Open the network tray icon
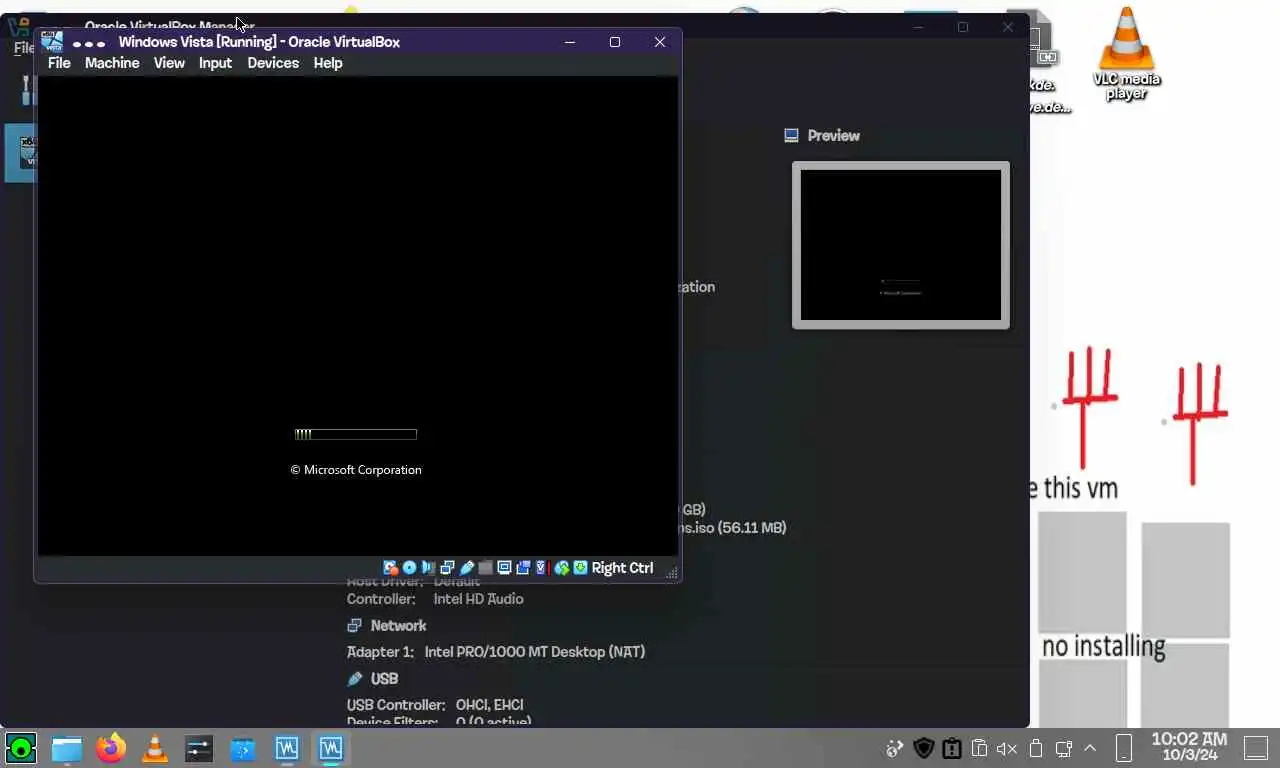The width and height of the screenshot is (1280, 768). [1064, 748]
